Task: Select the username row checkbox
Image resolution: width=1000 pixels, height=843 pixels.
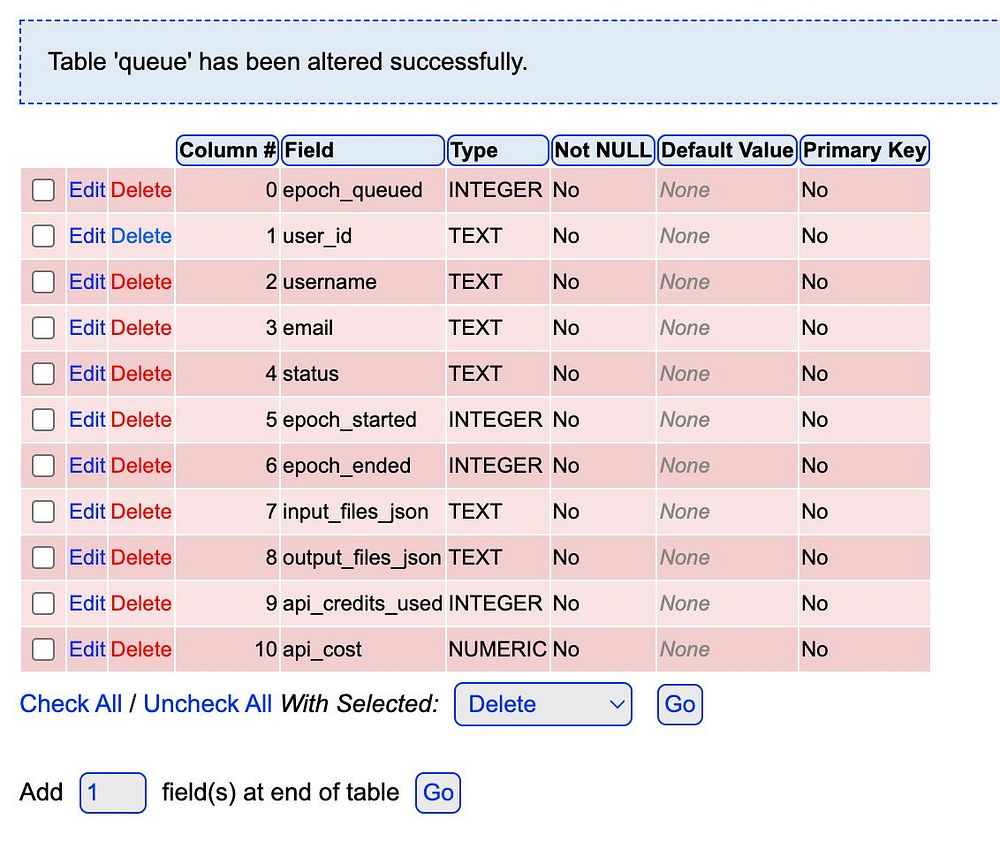Action: click(43, 281)
